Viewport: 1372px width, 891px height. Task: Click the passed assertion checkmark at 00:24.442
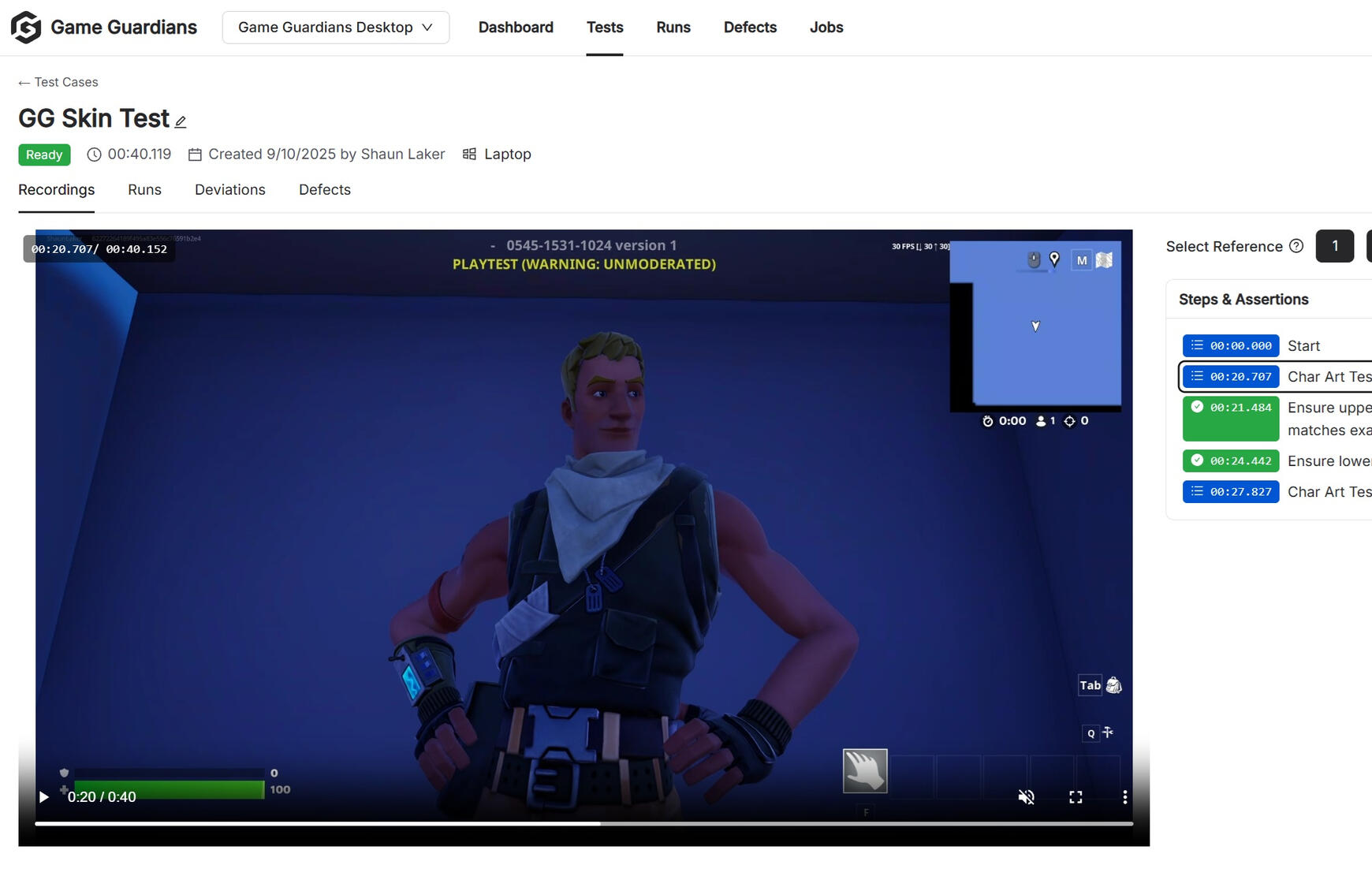tap(1197, 460)
